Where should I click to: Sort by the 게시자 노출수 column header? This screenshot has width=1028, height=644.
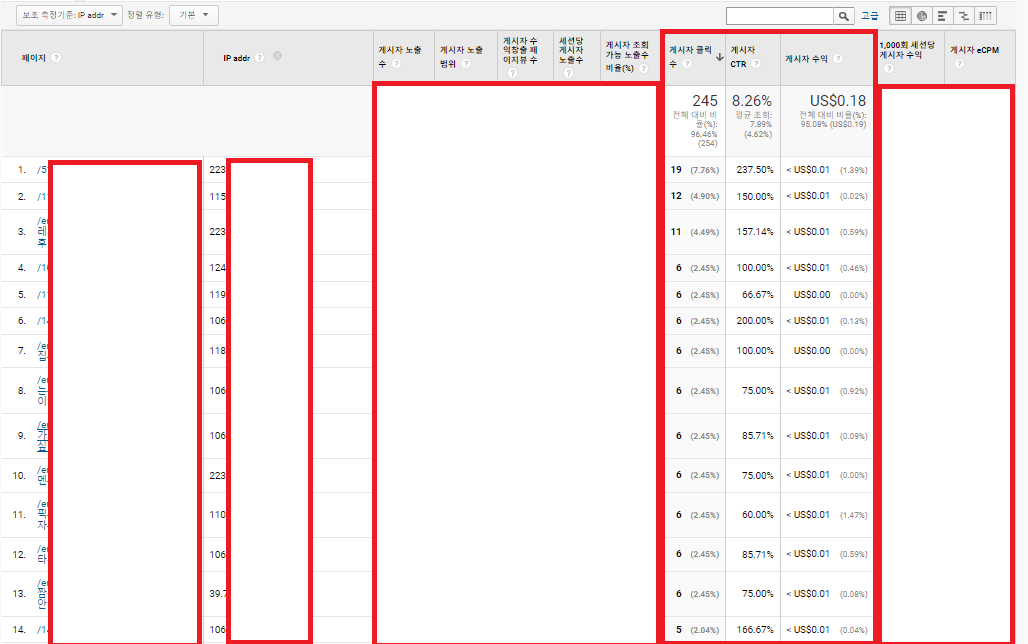(399, 57)
